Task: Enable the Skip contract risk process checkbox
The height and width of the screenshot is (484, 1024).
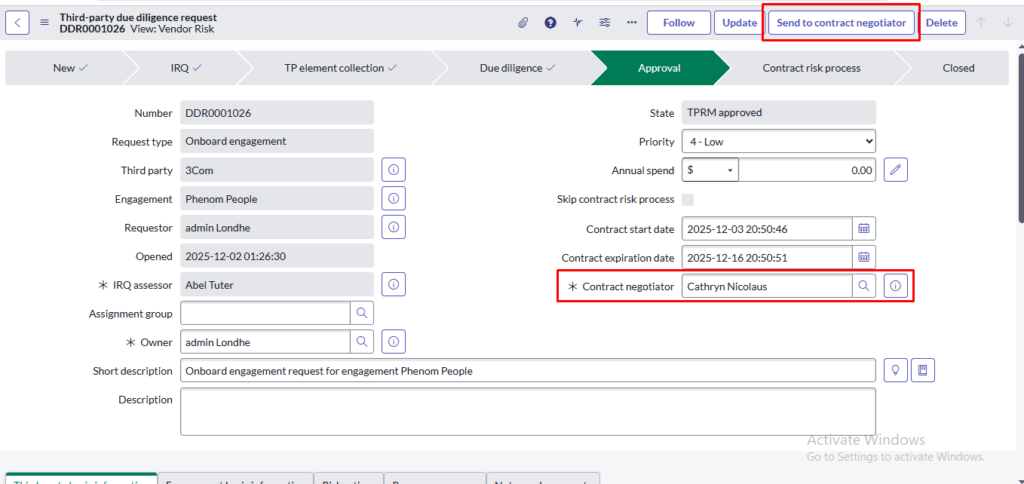Action: (687, 199)
